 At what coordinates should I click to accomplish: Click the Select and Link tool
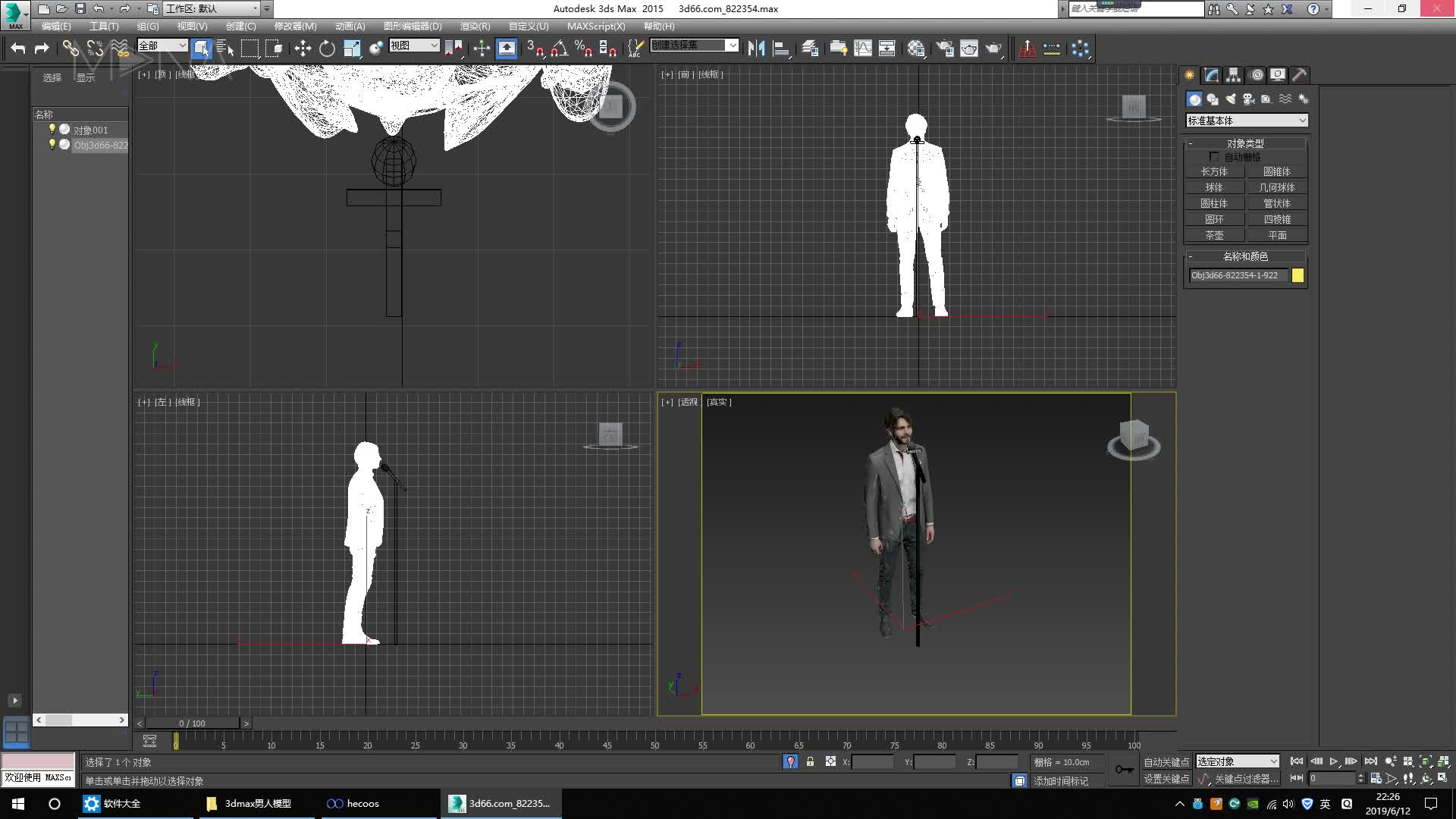(71, 49)
